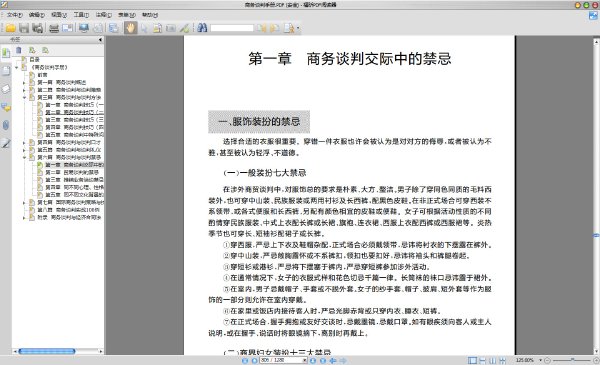Open the page number dropdown

pos(305,360)
